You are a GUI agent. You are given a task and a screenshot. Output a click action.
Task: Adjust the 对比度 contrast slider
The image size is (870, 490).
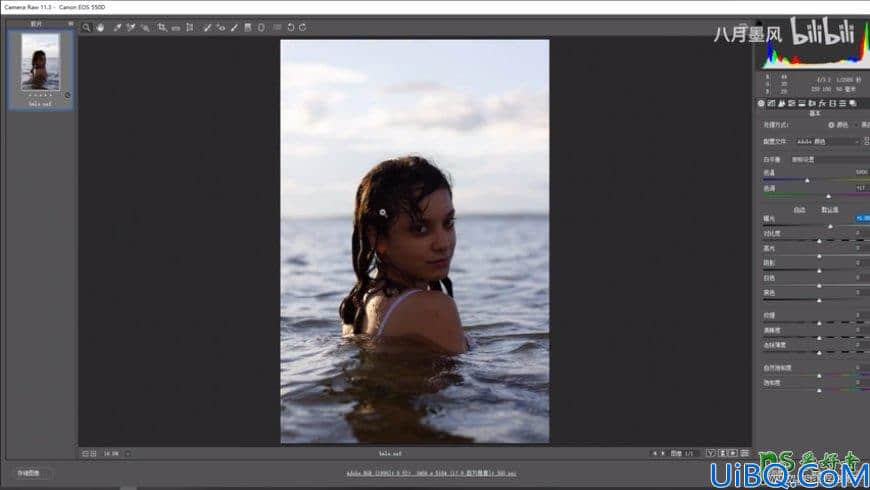click(x=820, y=241)
